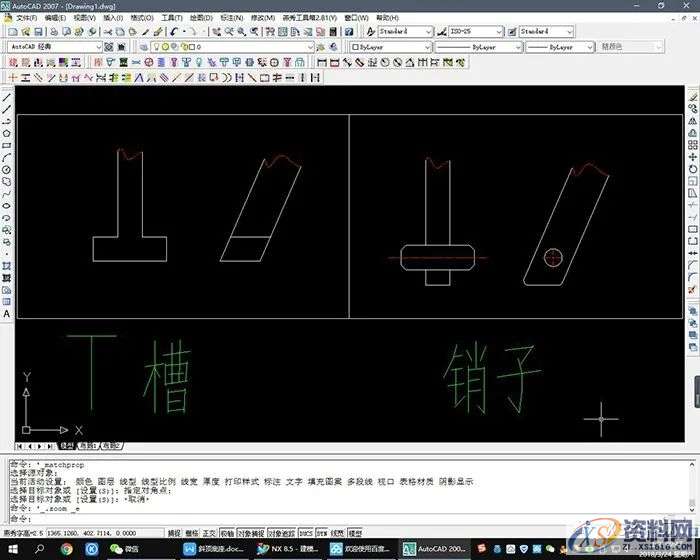Click the Dimension Style icon beside ISO-25

(x=441, y=32)
